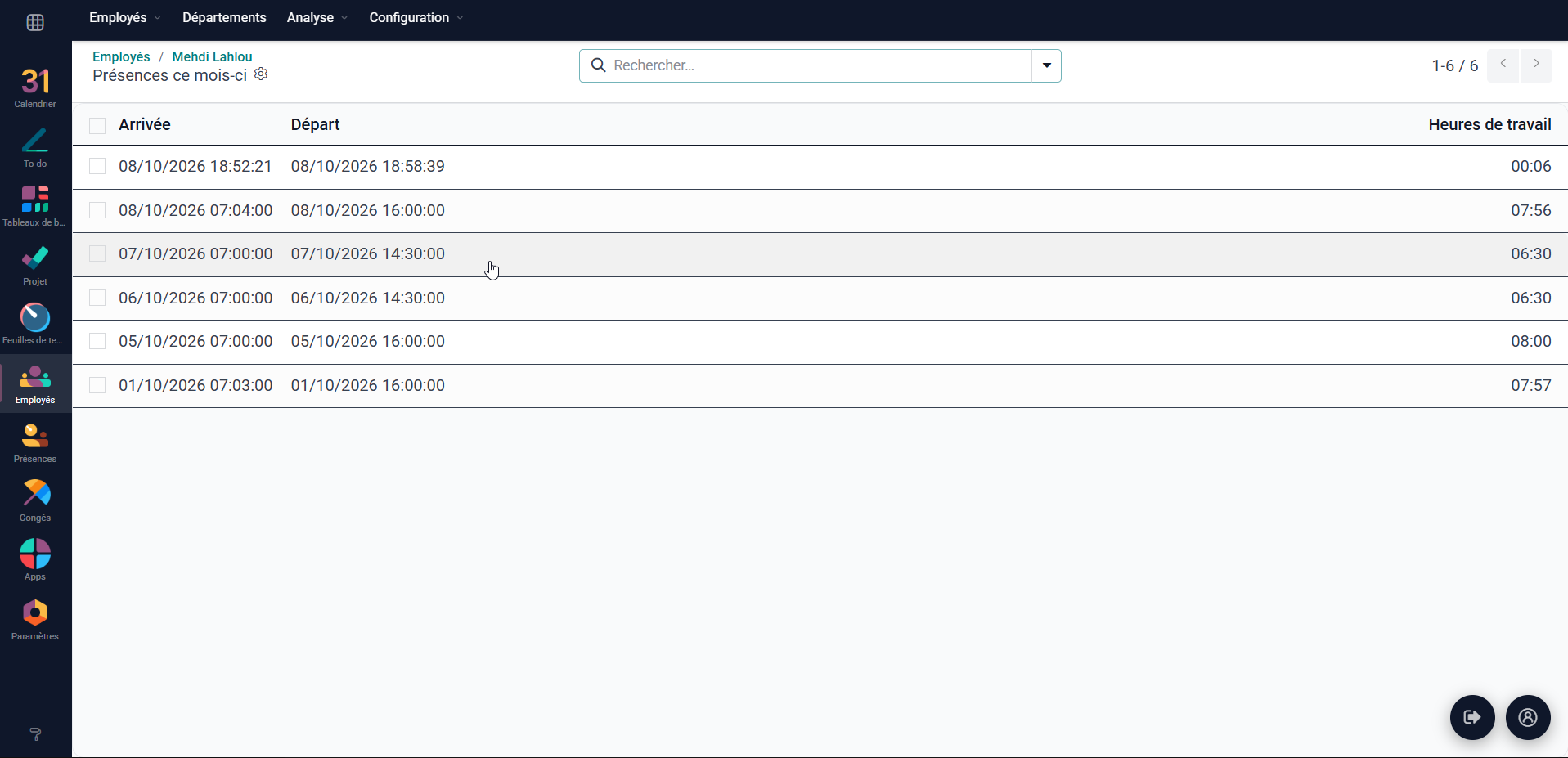Open the Paramètres app icon
This screenshot has height=758, width=1568.
[35, 620]
